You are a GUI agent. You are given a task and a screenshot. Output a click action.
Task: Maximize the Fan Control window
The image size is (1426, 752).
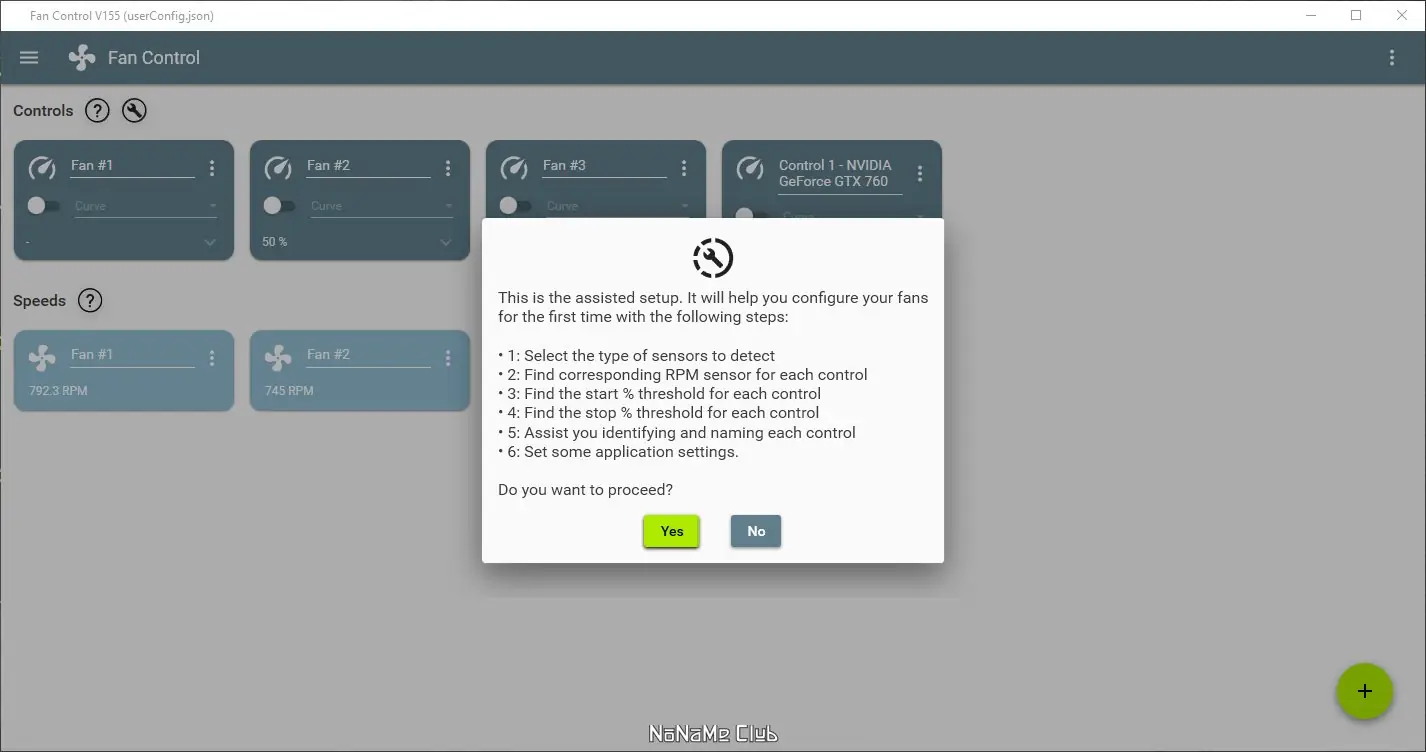(x=1356, y=15)
